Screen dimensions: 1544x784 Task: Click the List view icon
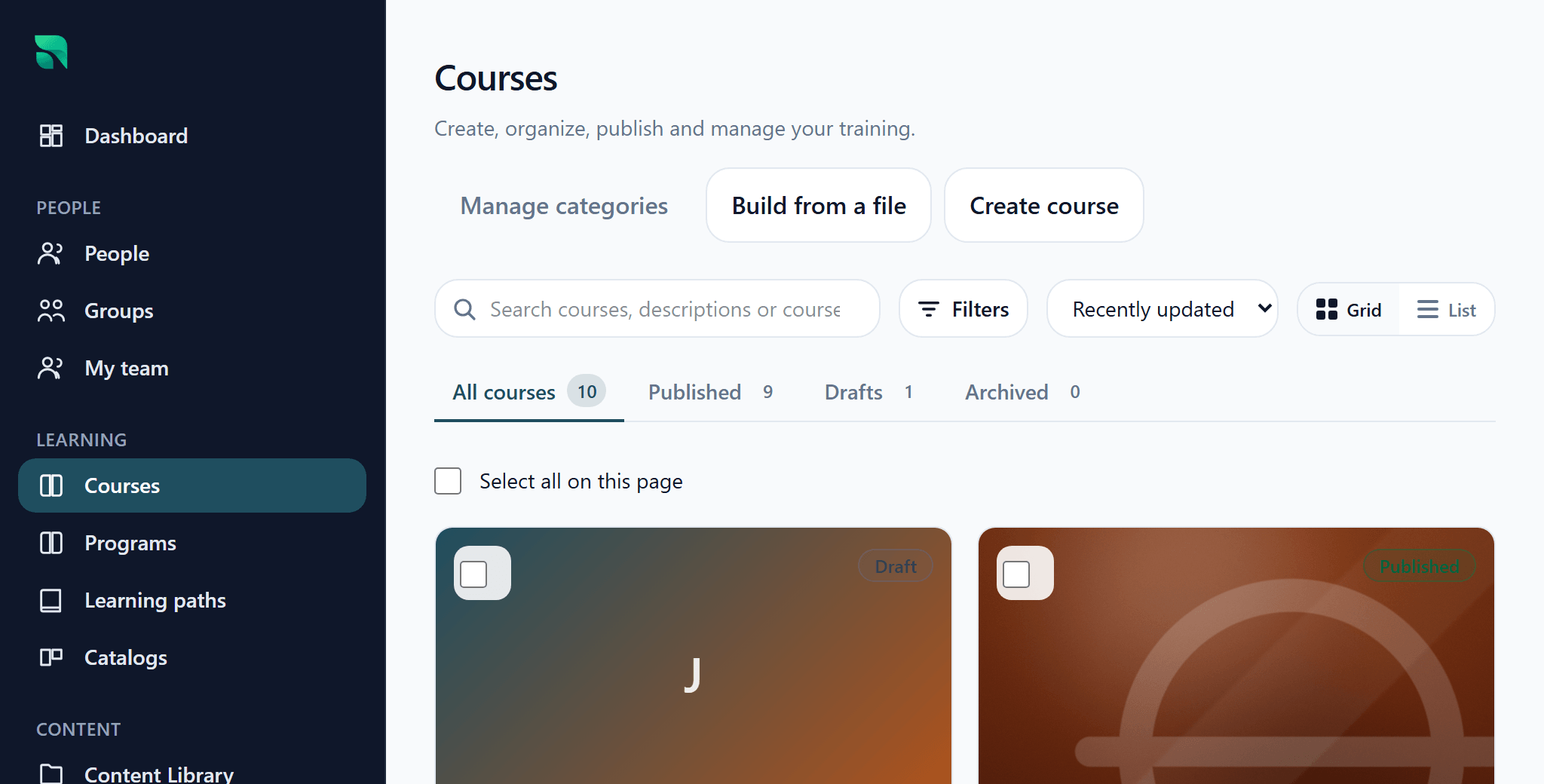[1428, 309]
